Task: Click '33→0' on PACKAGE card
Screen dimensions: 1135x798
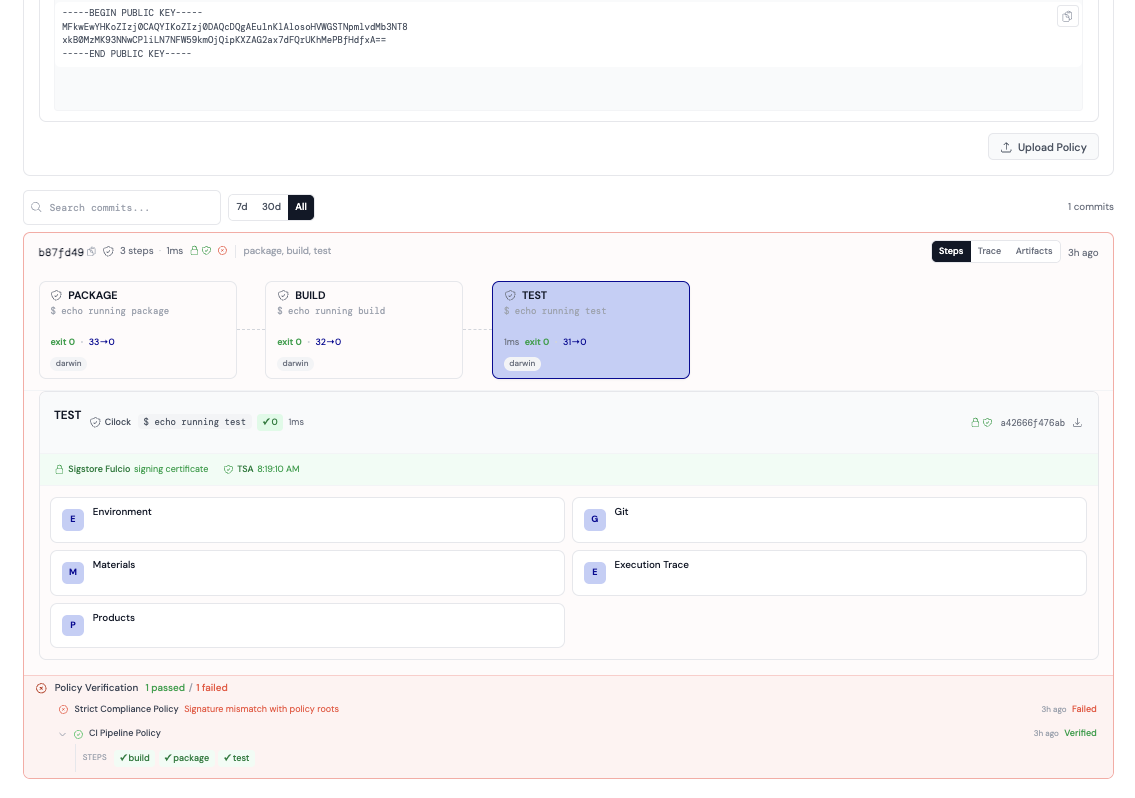Action: point(101,342)
